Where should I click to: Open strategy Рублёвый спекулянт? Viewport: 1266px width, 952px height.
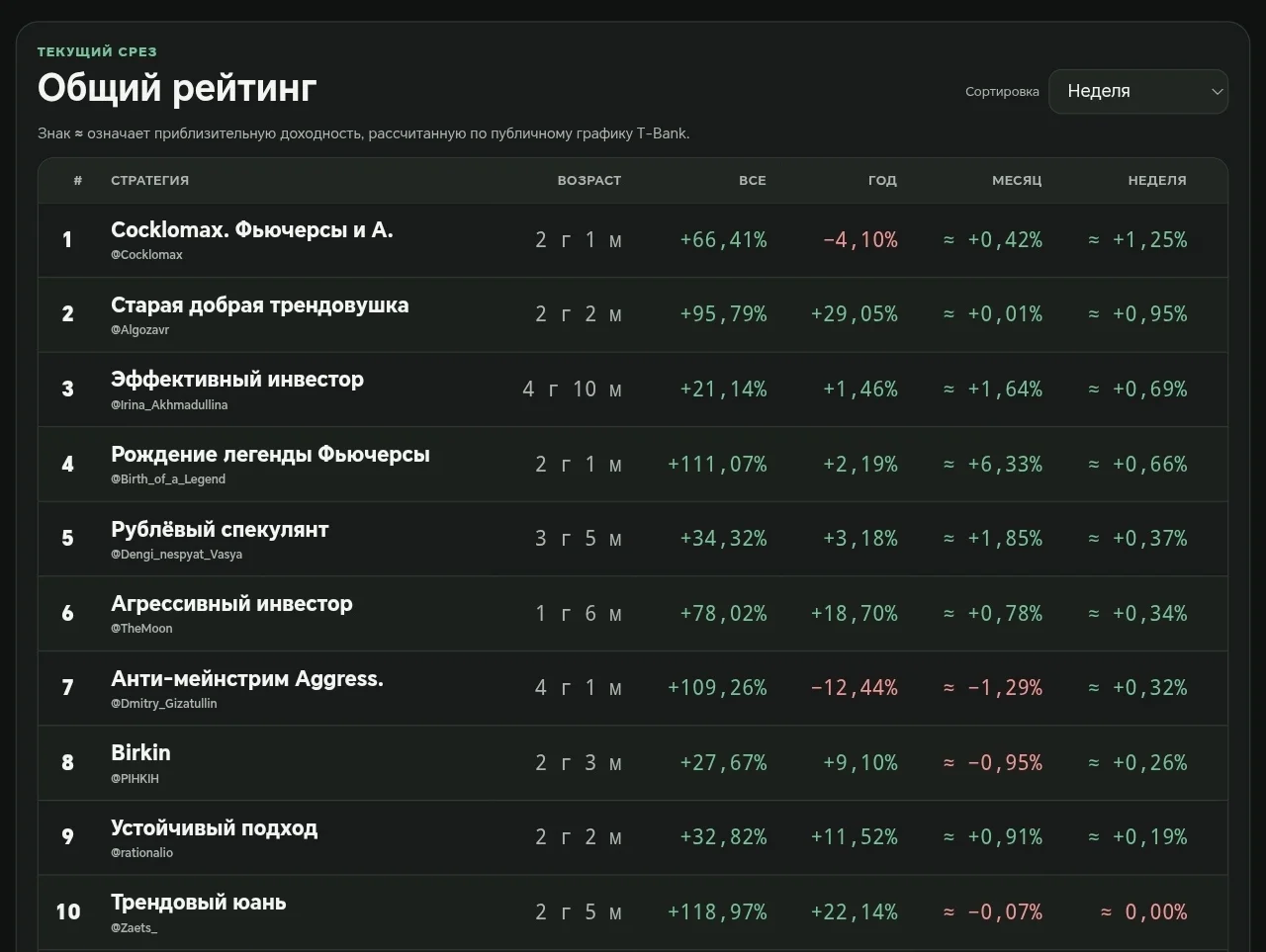220,529
